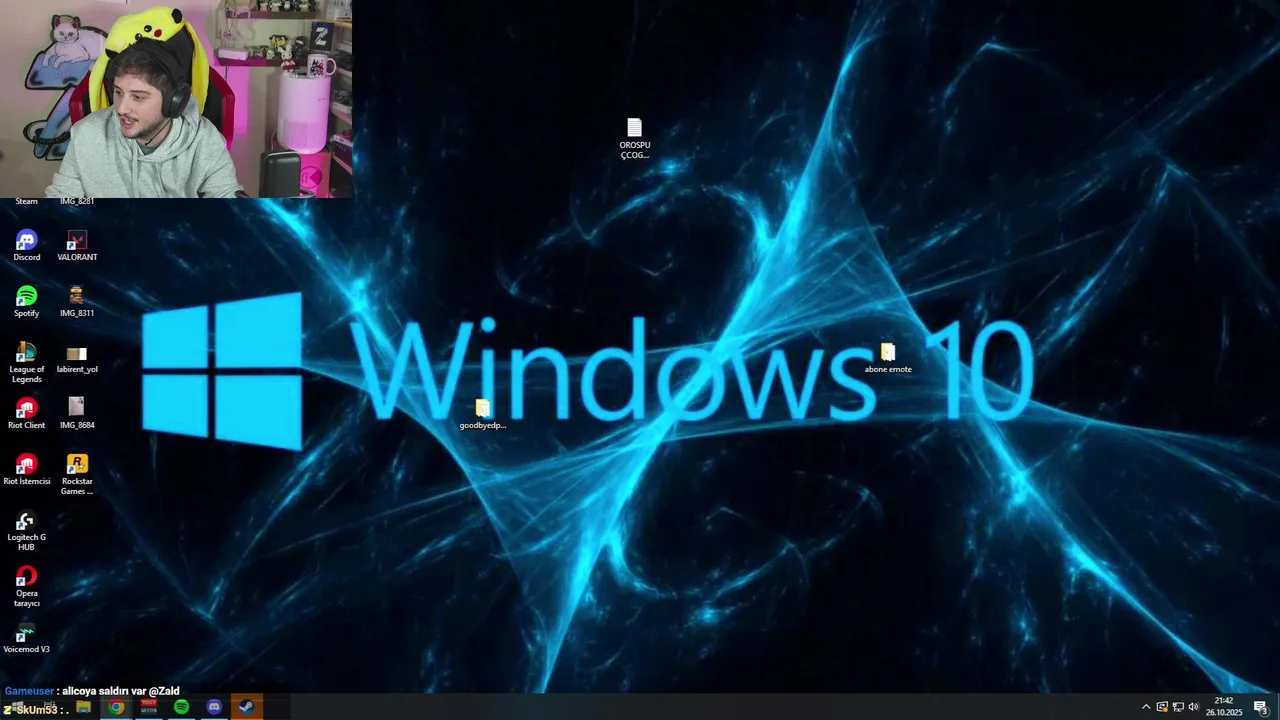
Task: Switch to Steam in the taskbar
Action: (246, 707)
